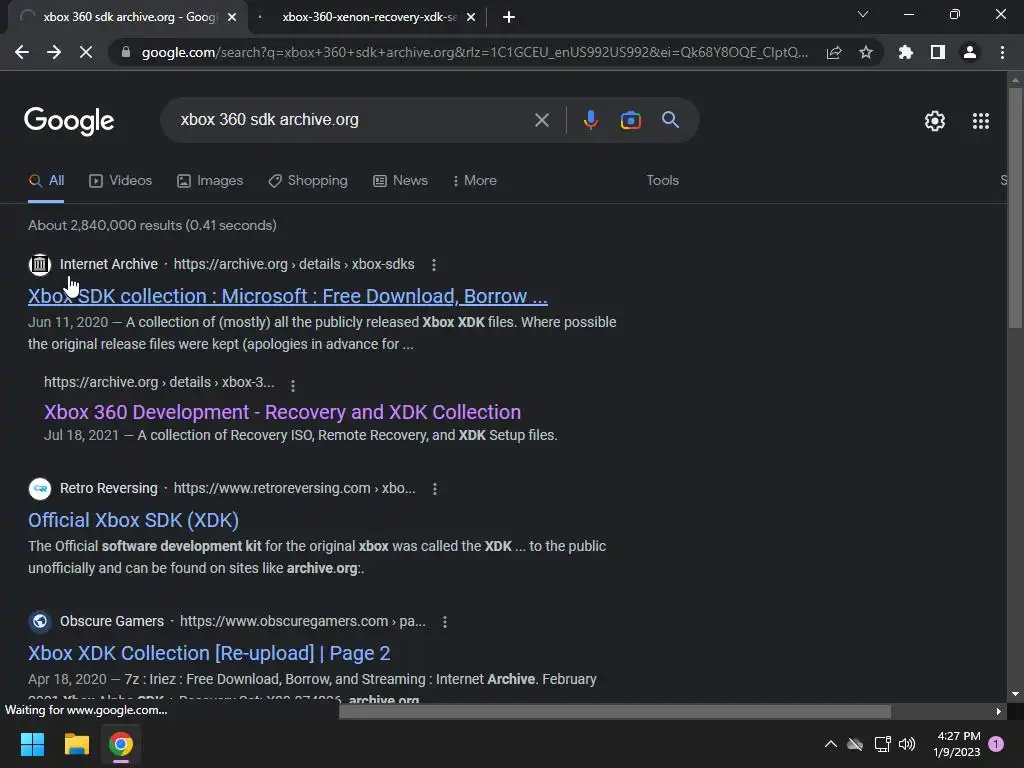The width and height of the screenshot is (1024, 768).
Task: Expand the More search categories menu
Action: click(475, 181)
